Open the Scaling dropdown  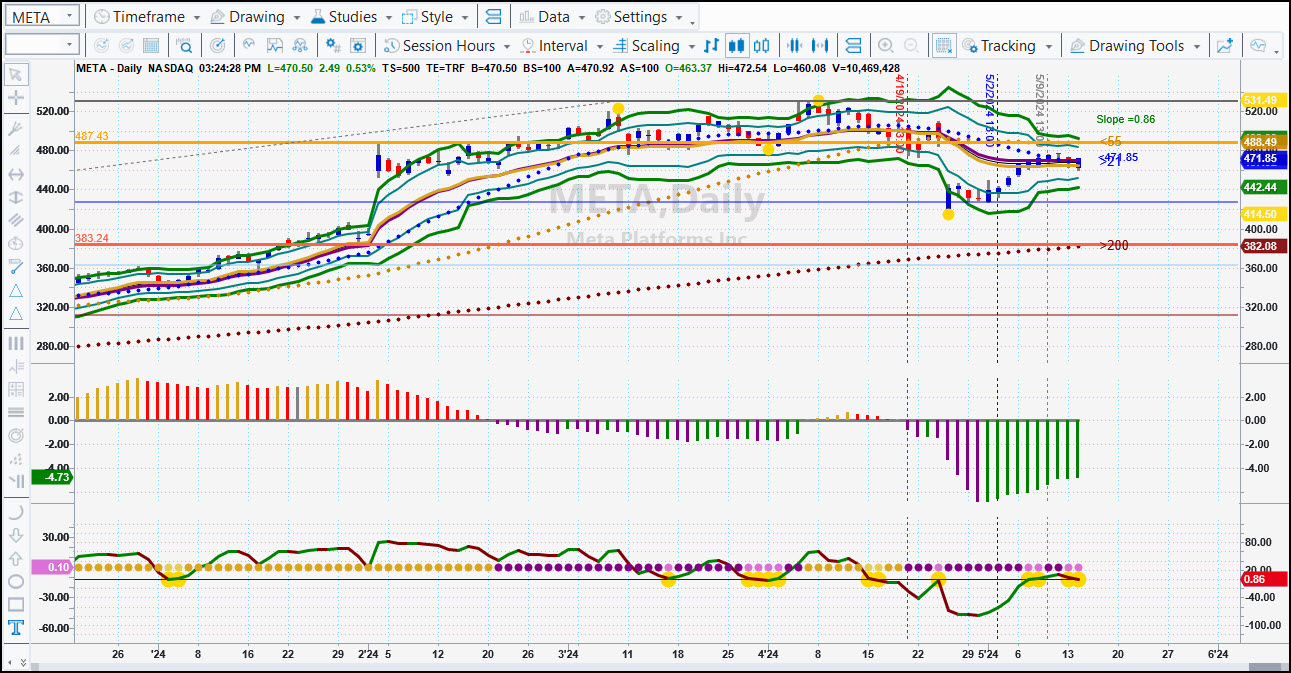[x=654, y=46]
